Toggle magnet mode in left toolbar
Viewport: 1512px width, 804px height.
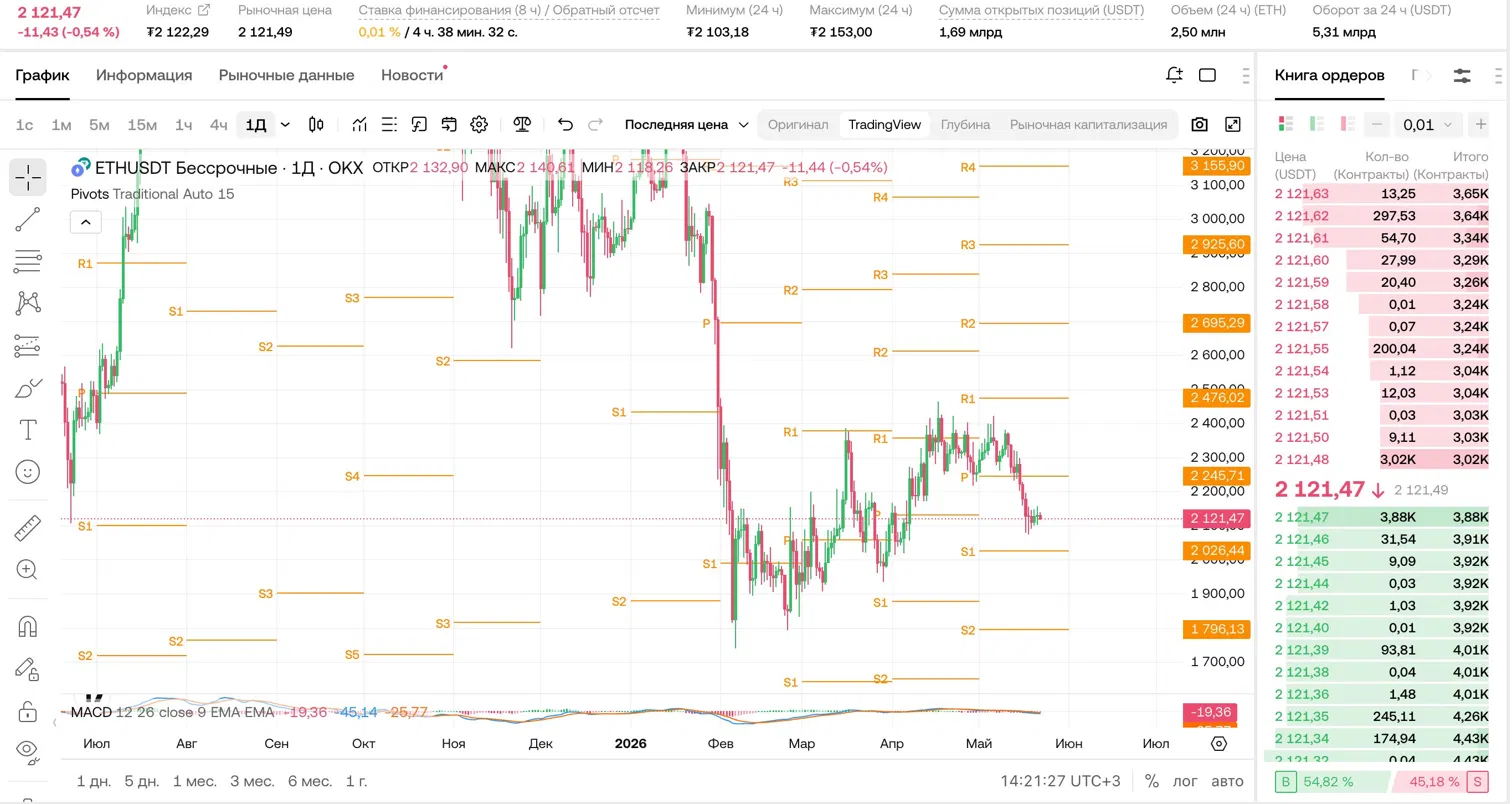(x=28, y=626)
